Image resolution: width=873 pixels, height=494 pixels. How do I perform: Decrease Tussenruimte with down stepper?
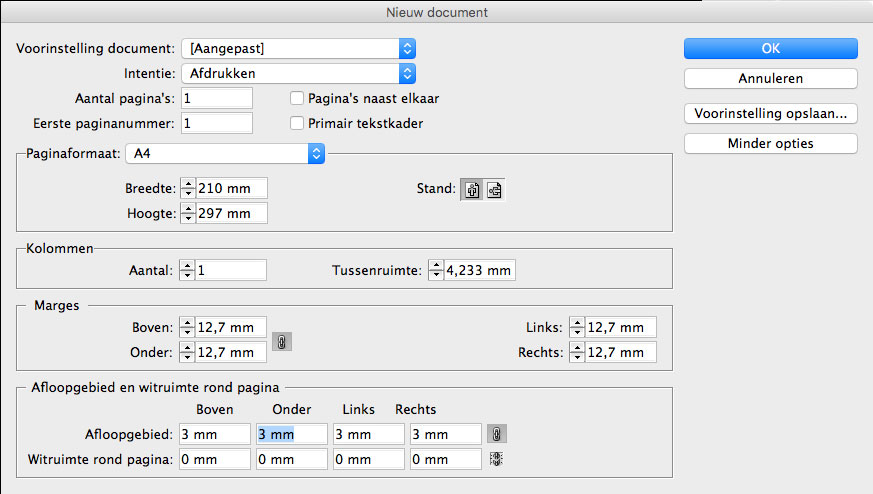point(436,275)
